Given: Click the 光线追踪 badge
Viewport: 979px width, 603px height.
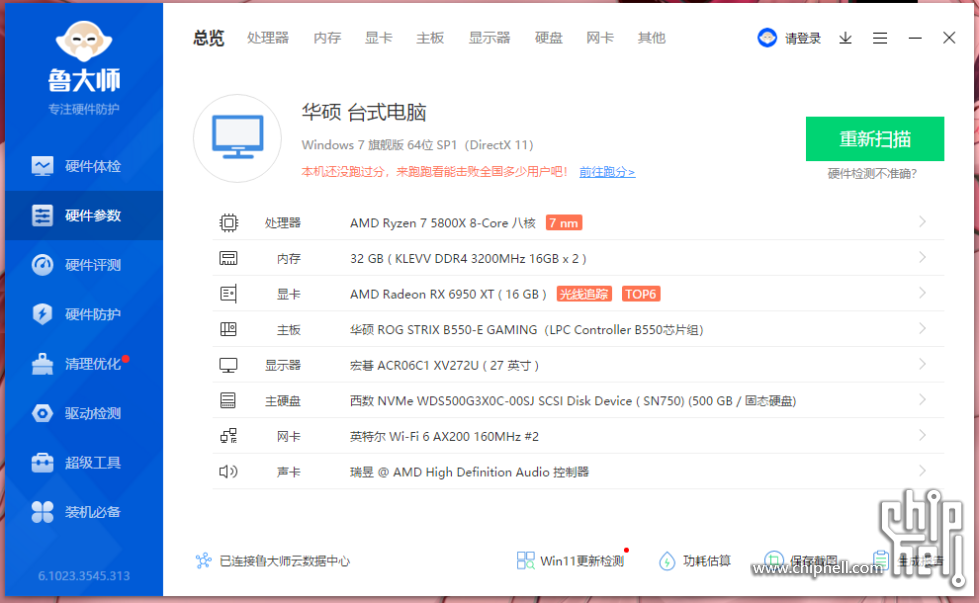Looking at the screenshot, I should point(584,294).
